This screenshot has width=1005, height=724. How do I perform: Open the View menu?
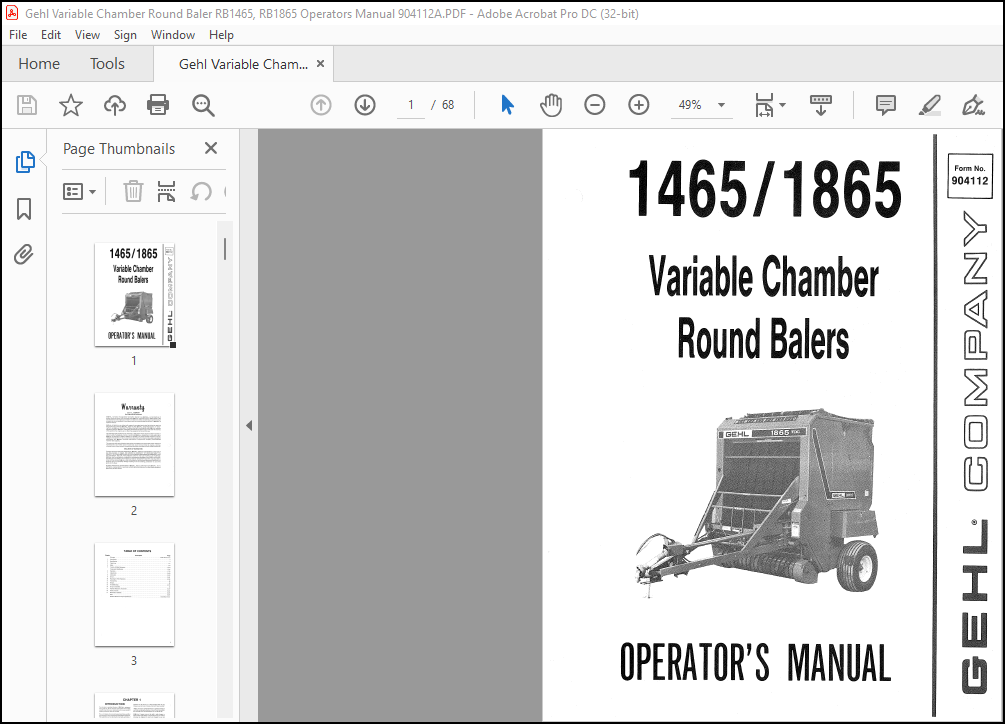coord(87,35)
